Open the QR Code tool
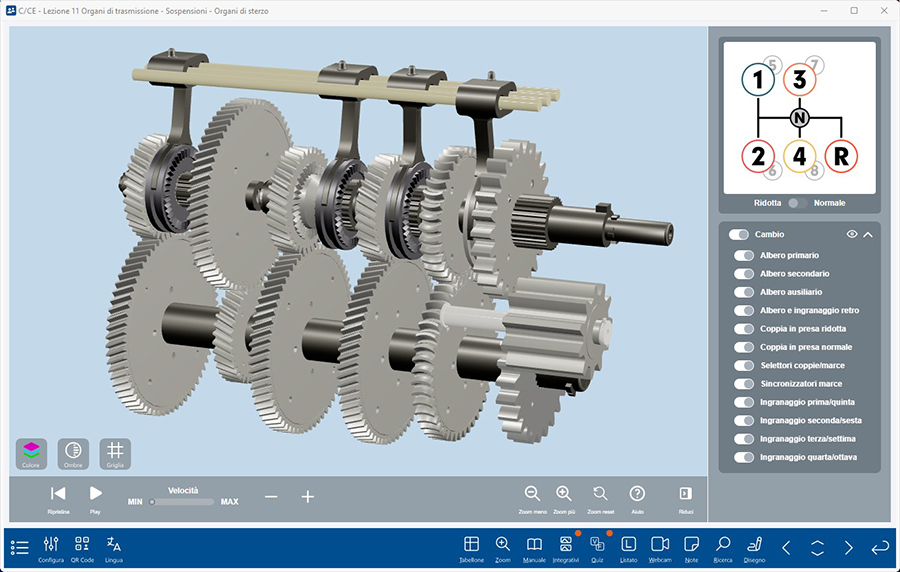 pos(82,545)
